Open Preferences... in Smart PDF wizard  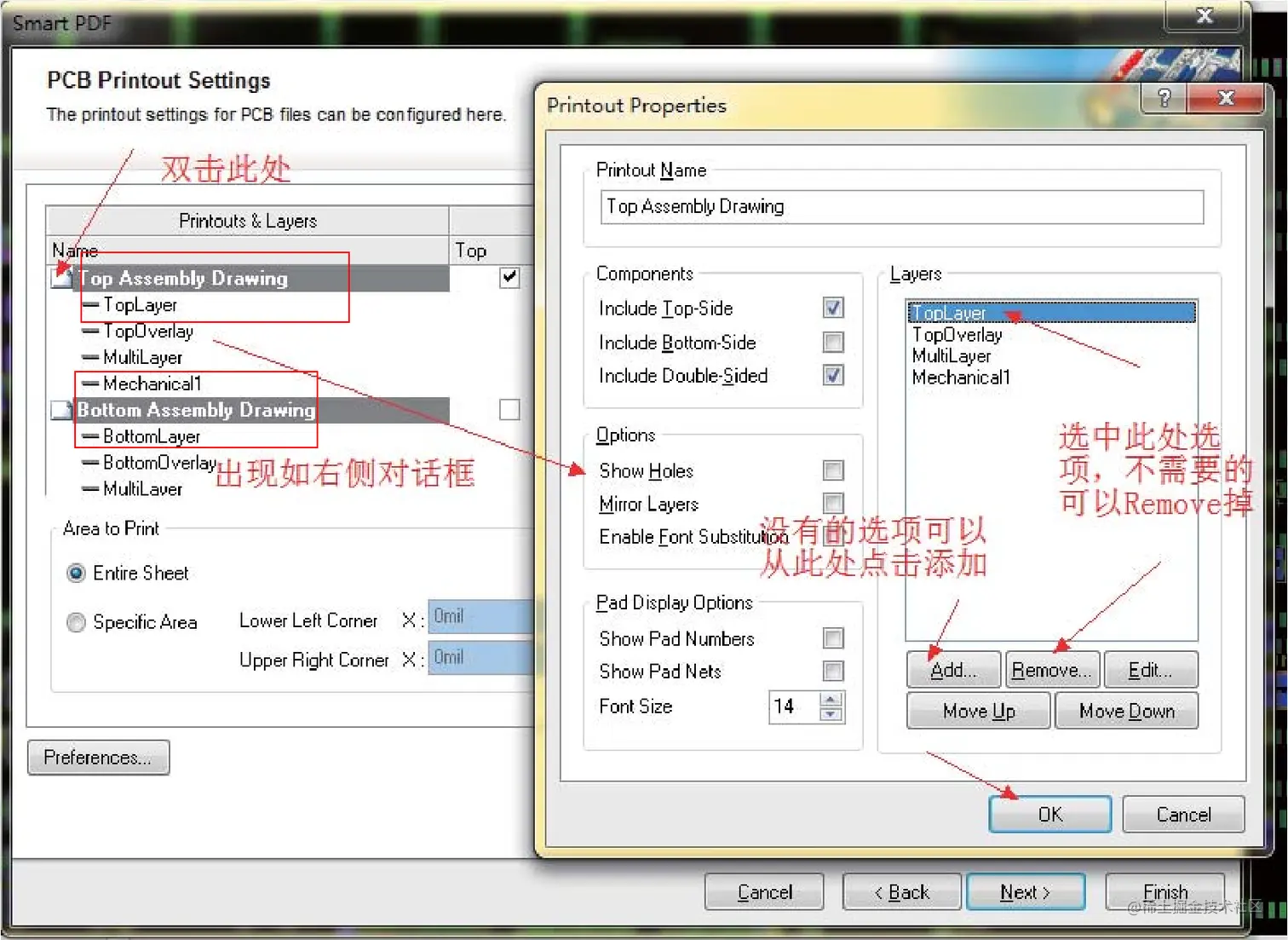tap(98, 758)
